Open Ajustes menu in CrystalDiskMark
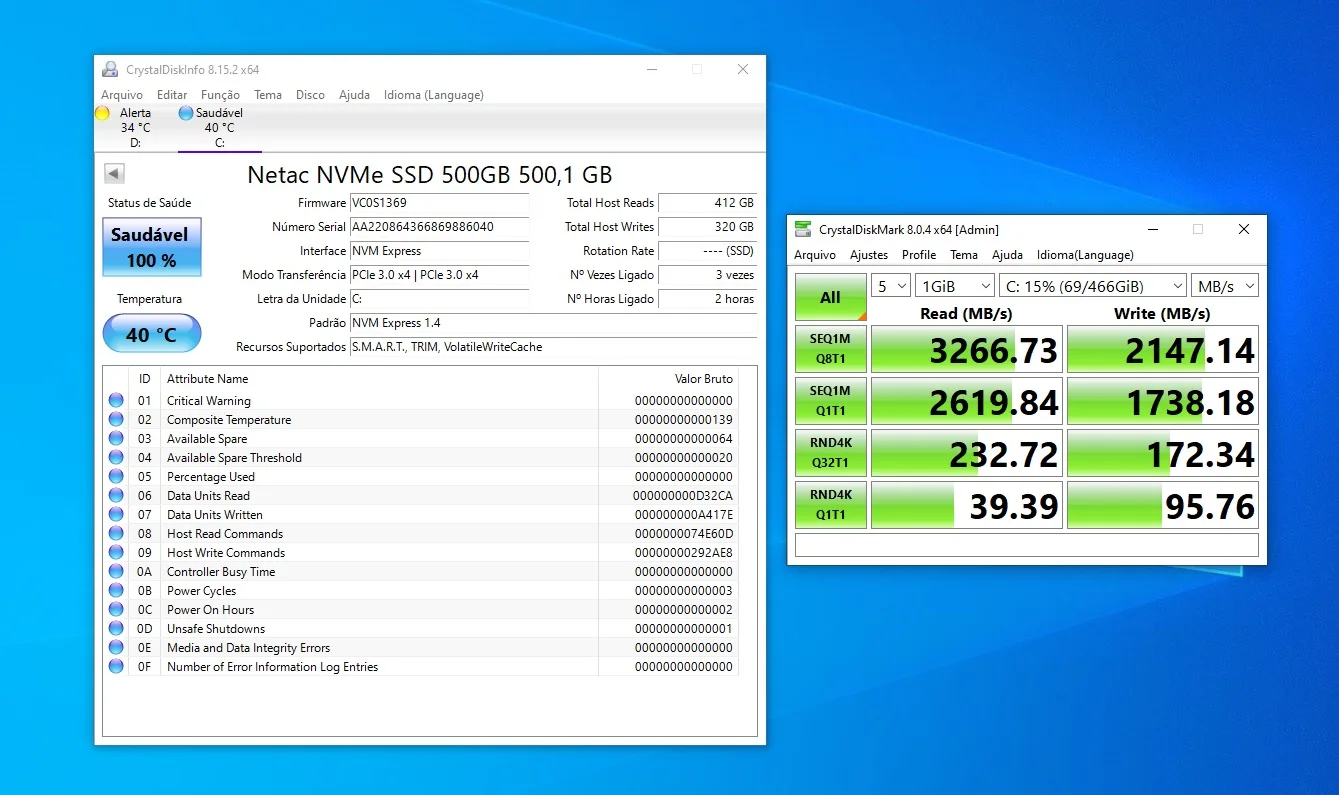This screenshot has width=1339, height=795. pos(869,255)
